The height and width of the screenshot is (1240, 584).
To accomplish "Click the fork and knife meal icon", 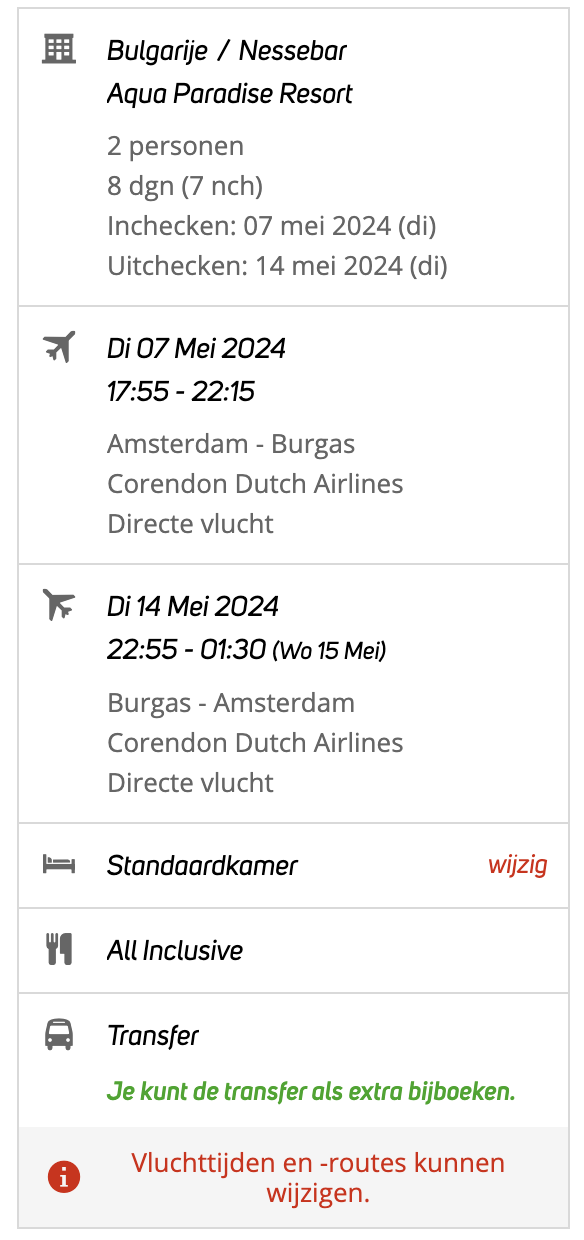I will pos(59,949).
